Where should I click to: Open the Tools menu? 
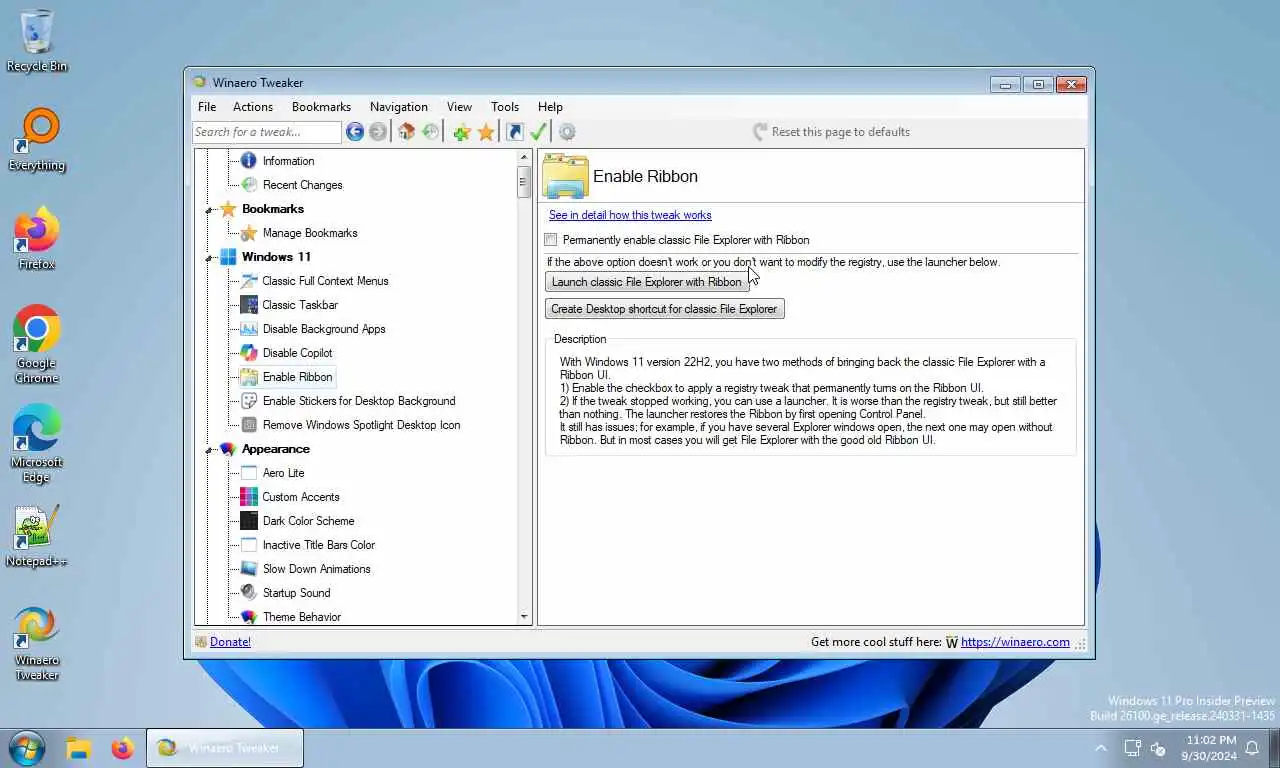505,107
